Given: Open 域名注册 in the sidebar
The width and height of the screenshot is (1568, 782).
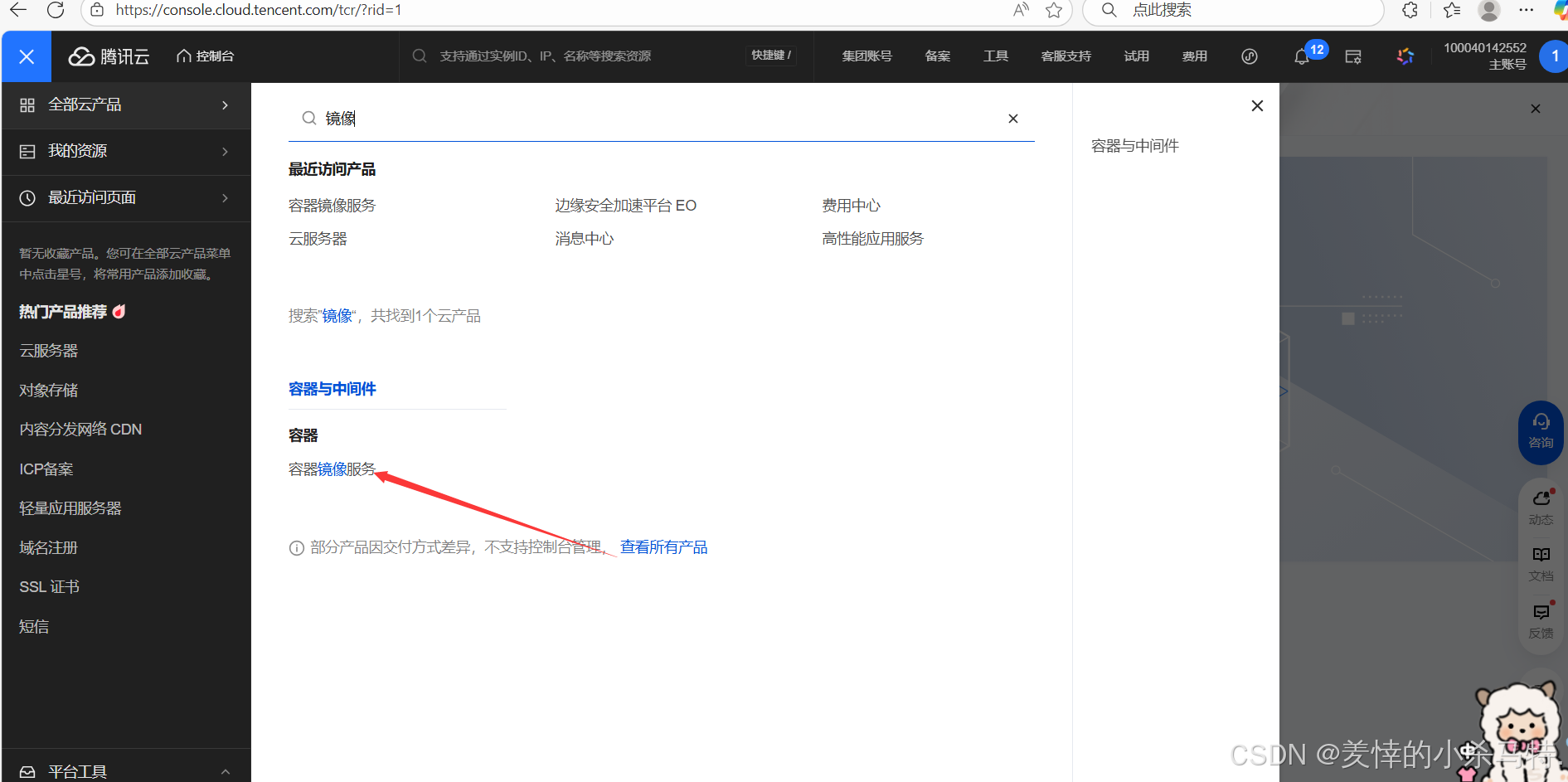Looking at the screenshot, I should pyautogui.click(x=49, y=548).
